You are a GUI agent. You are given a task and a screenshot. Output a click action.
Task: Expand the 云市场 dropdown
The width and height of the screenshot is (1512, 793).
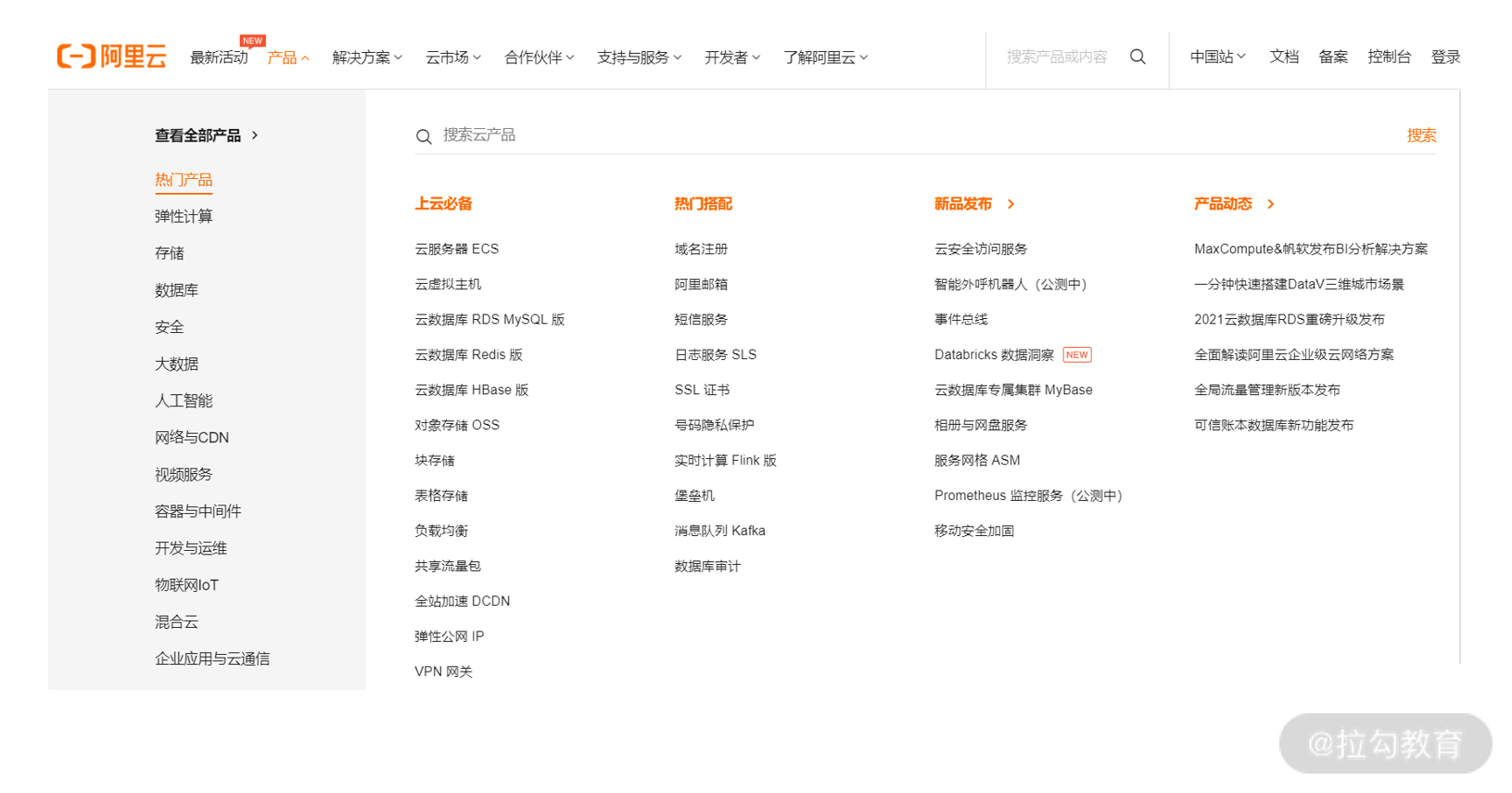point(453,58)
